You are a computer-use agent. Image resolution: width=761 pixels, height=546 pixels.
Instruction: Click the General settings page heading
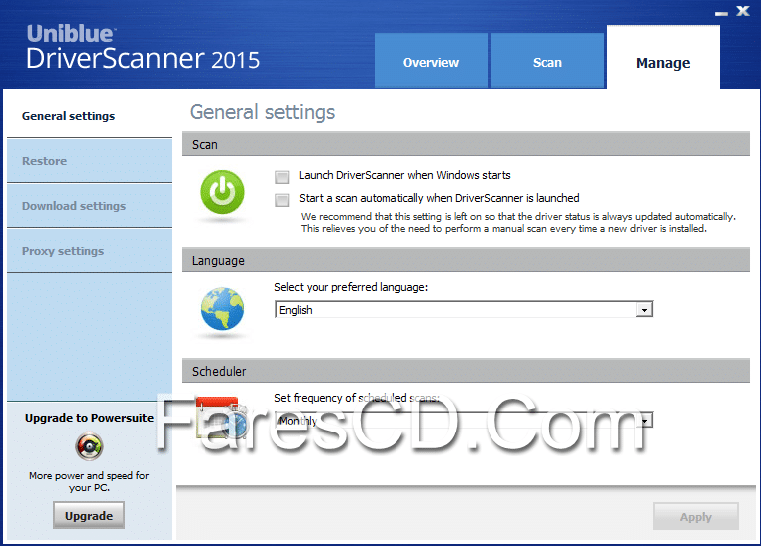263,112
